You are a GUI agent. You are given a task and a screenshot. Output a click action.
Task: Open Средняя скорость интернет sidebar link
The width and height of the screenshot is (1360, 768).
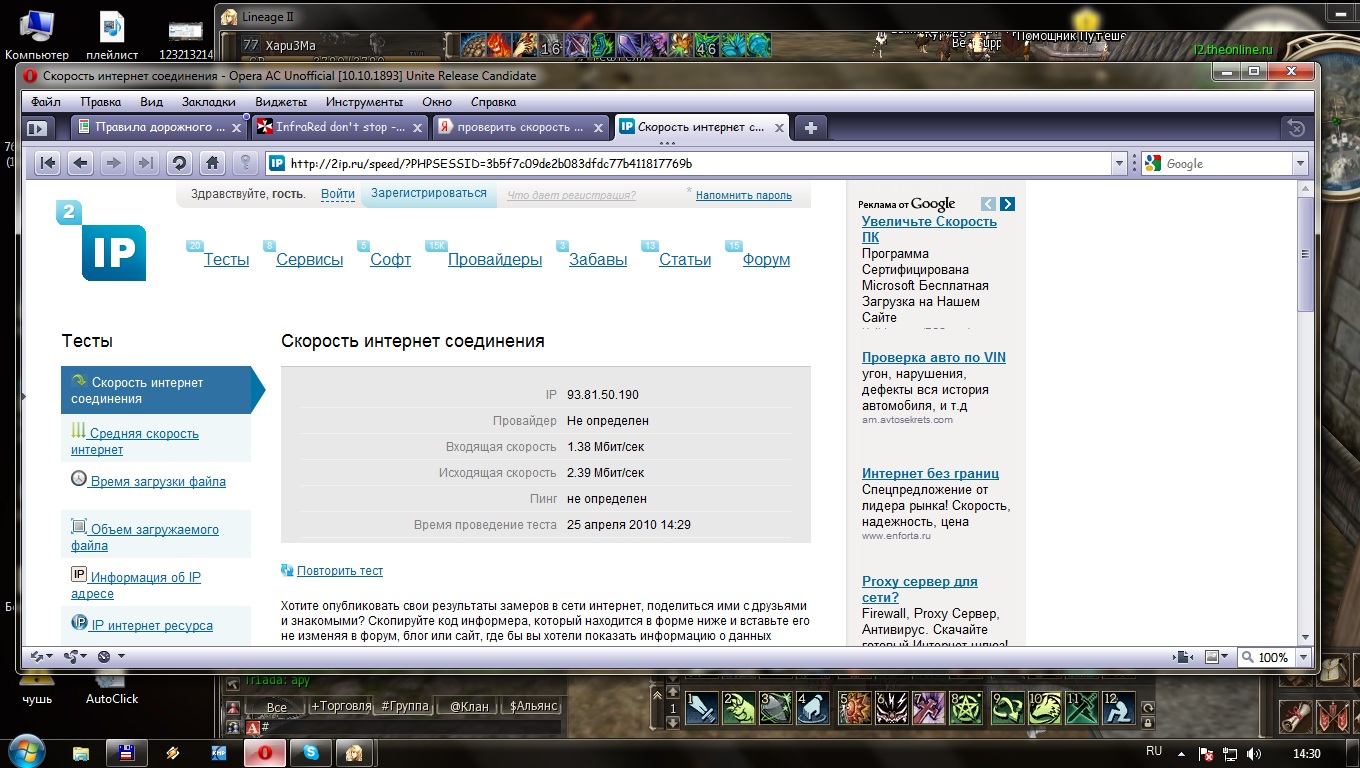[x=135, y=441]
